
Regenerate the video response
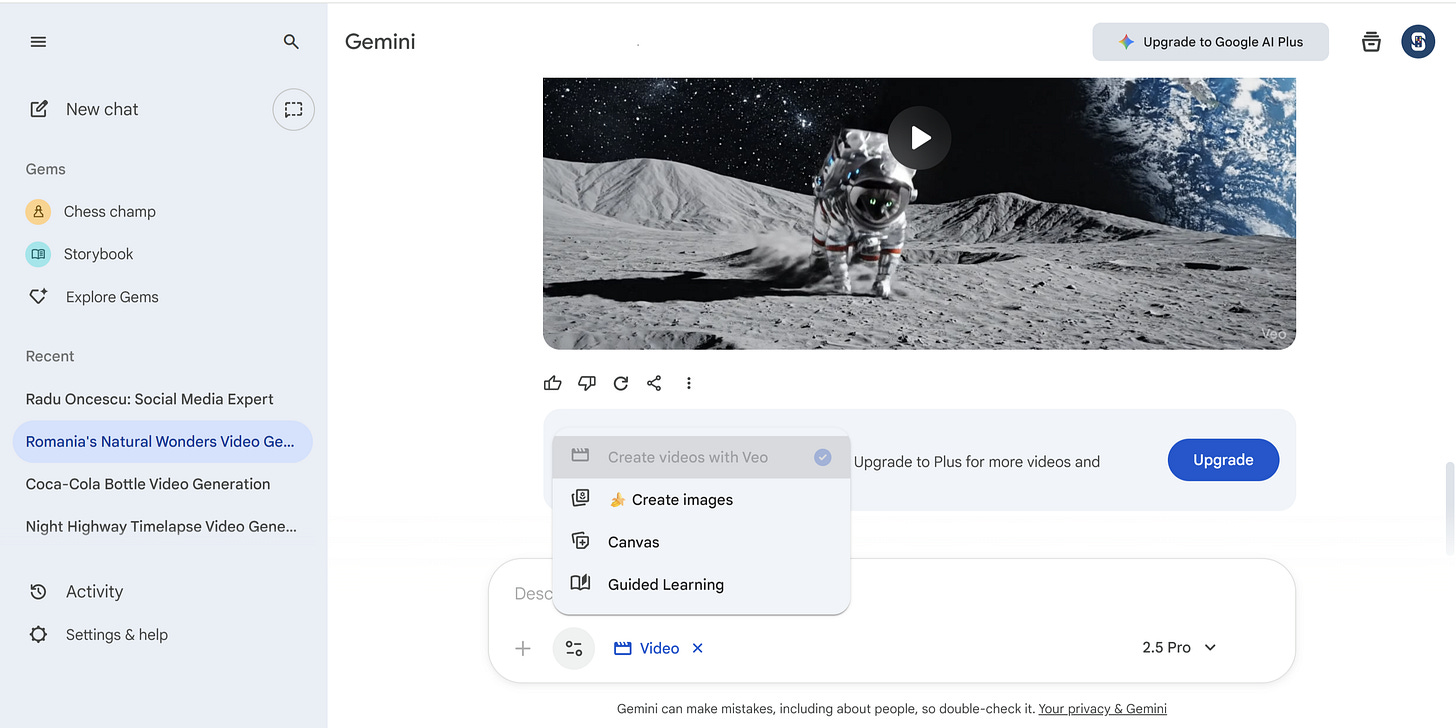pos(621,383)
